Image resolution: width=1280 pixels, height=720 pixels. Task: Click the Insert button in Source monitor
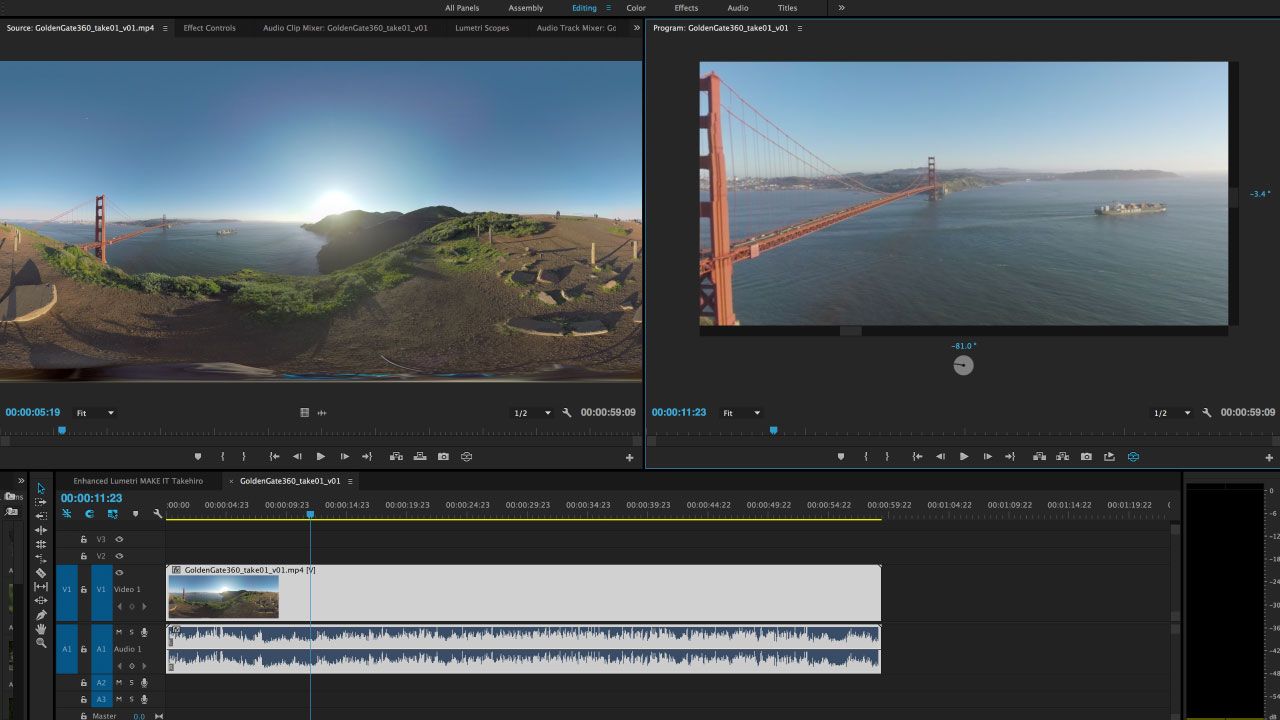tap(396, 456)
